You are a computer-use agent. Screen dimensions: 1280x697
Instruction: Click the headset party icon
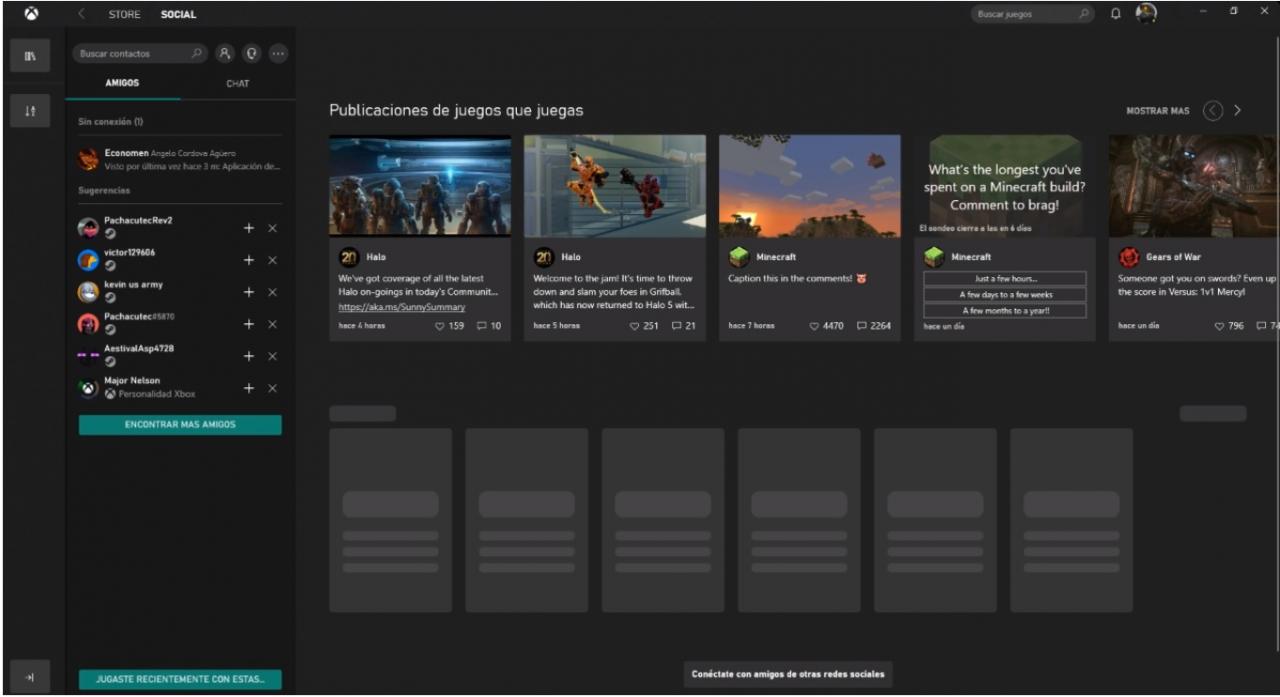pyautogui.click(x=252, y=54)
